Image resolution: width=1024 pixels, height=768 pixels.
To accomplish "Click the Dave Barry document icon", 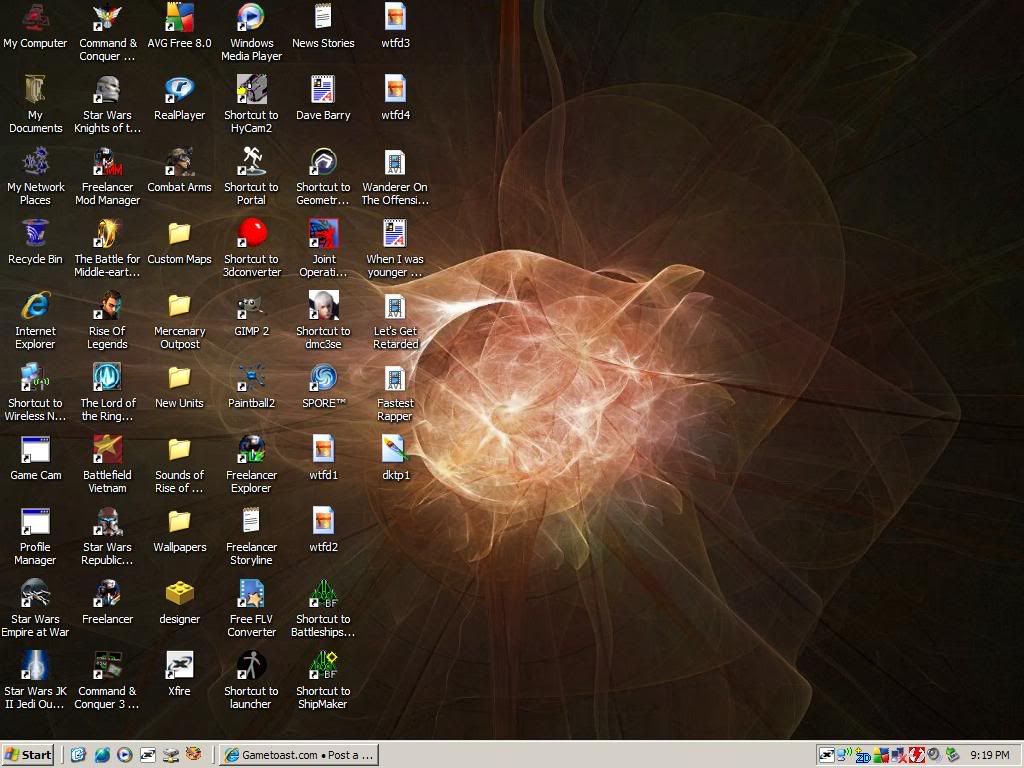I will click(x=323, y=89).
